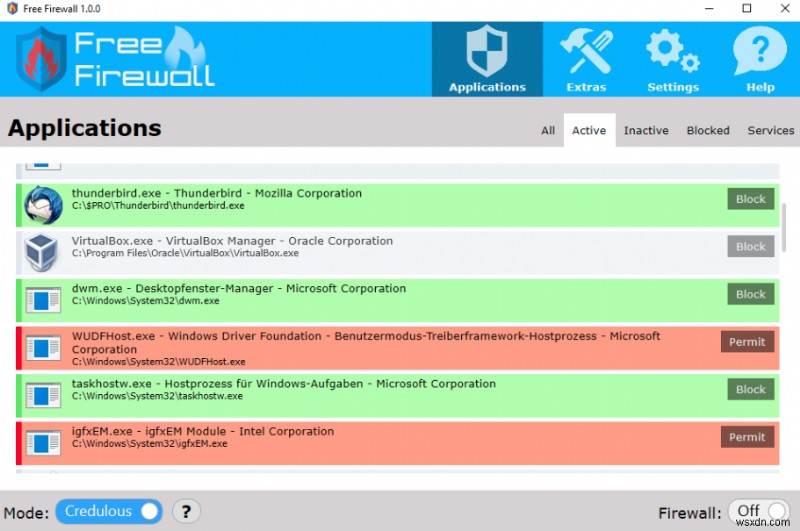Click the applications list scrollbar thumb
Viewport: 800px width, 531px height.
click(x=784, y=226)
